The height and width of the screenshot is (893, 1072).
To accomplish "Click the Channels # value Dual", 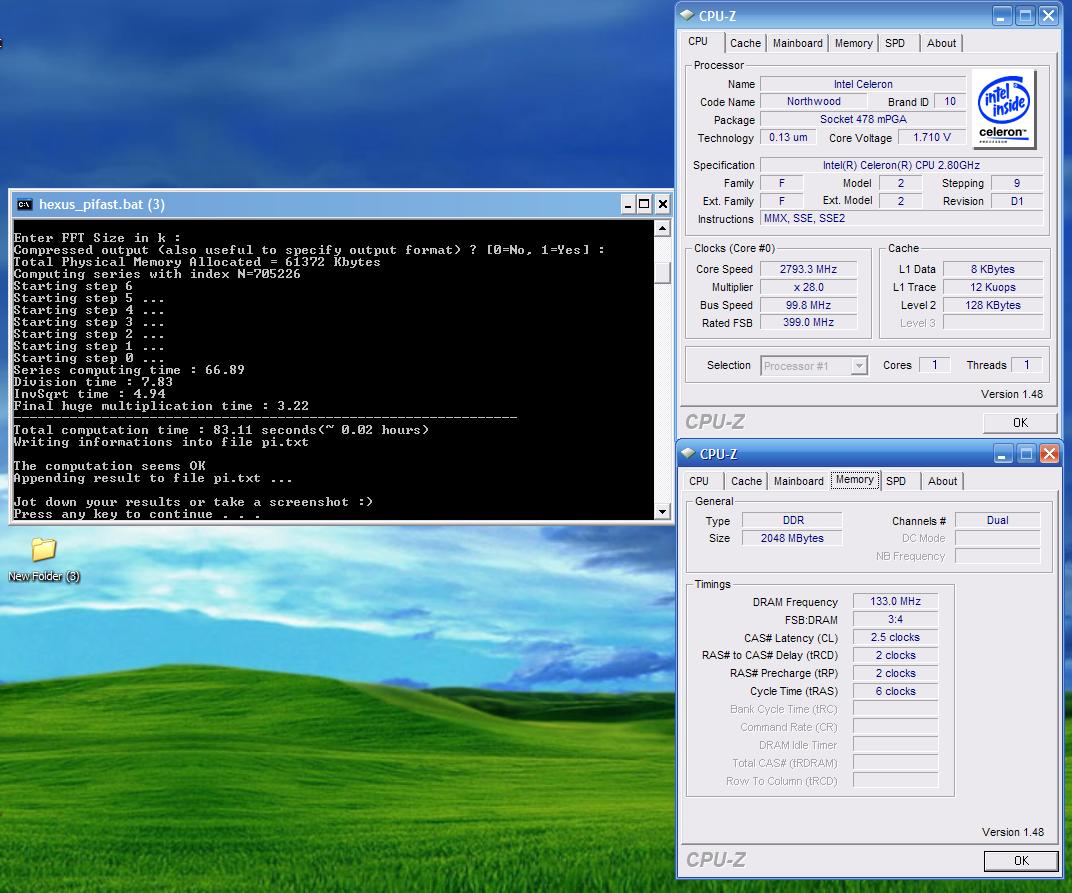I will (x=997, y=520).
